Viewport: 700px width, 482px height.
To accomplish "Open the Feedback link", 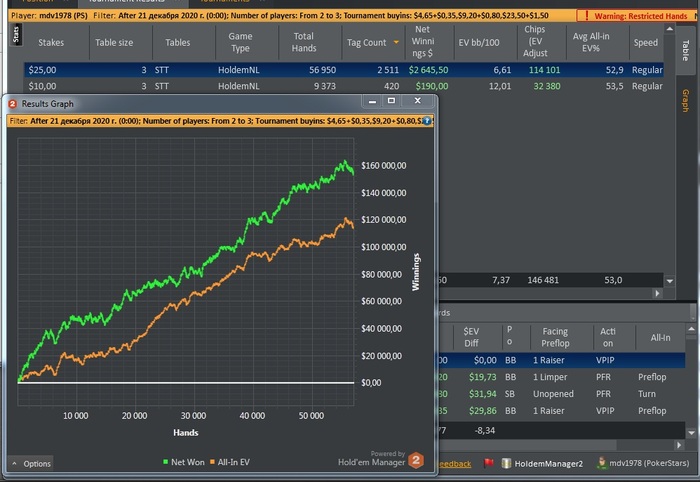I will tap(454, 464).
